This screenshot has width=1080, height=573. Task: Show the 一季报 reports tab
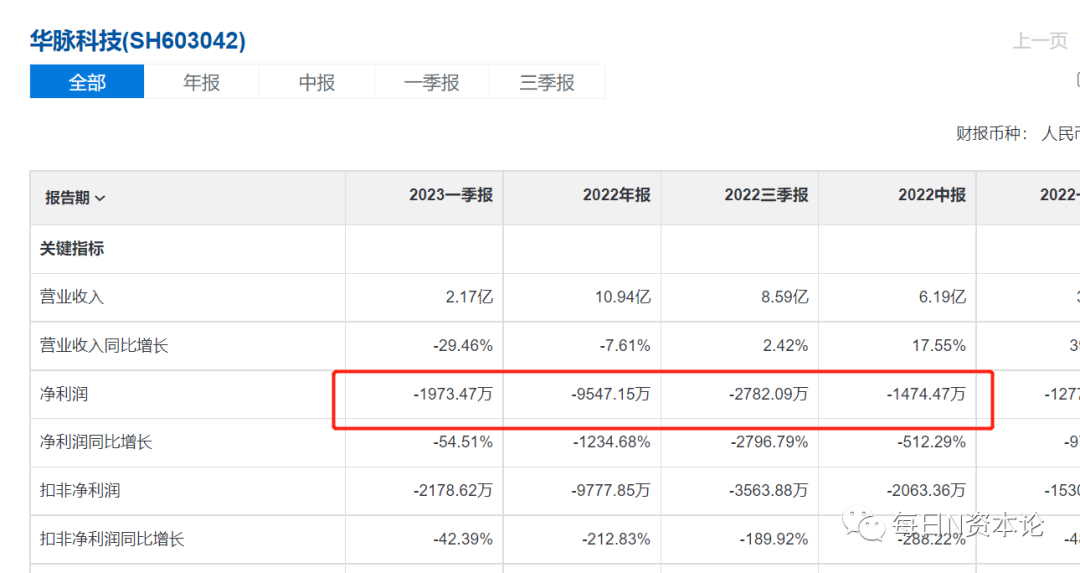point(431,82)
